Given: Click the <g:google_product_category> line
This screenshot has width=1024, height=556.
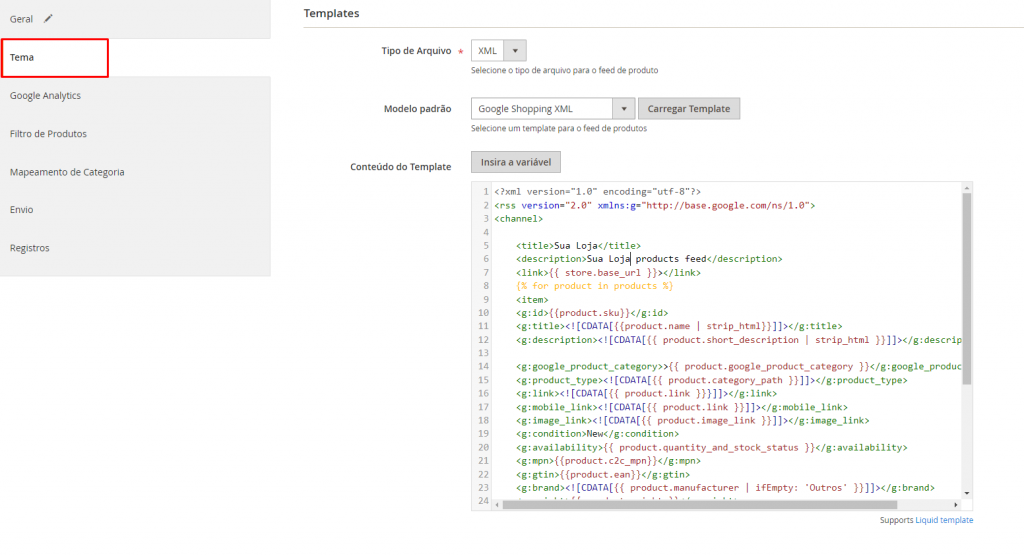Looking at the screenshot, I should (x=738, y=367).
